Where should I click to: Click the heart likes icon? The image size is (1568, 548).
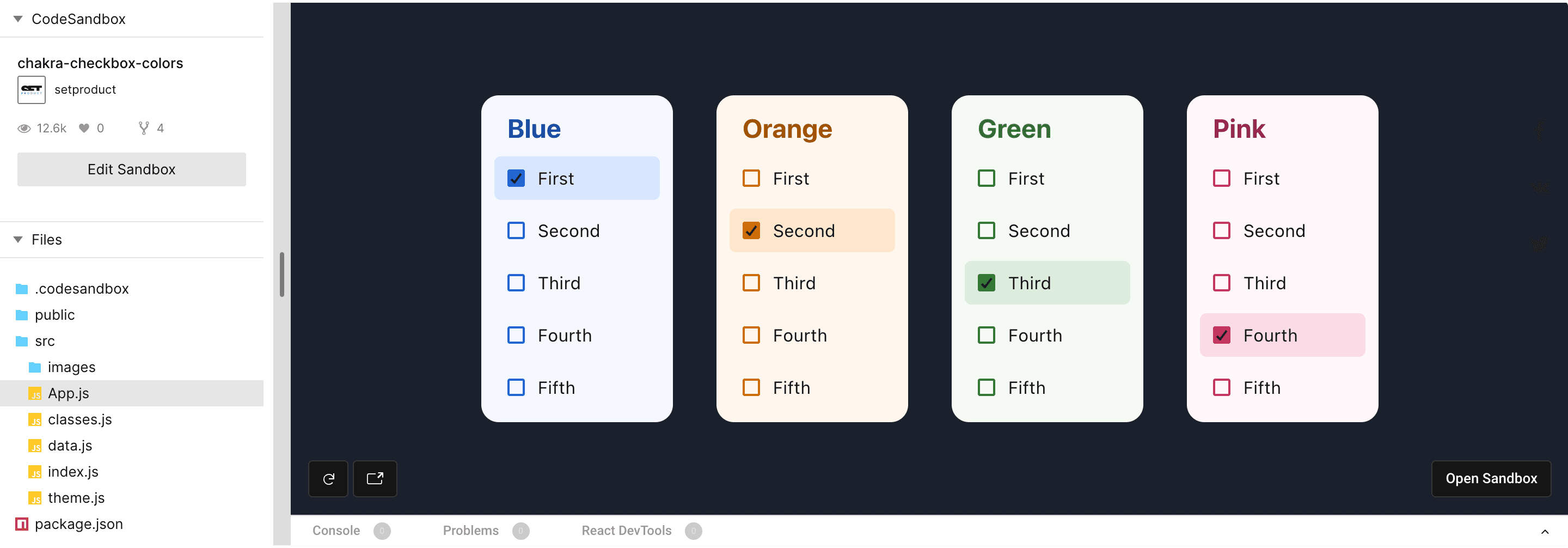coord(84,128)
